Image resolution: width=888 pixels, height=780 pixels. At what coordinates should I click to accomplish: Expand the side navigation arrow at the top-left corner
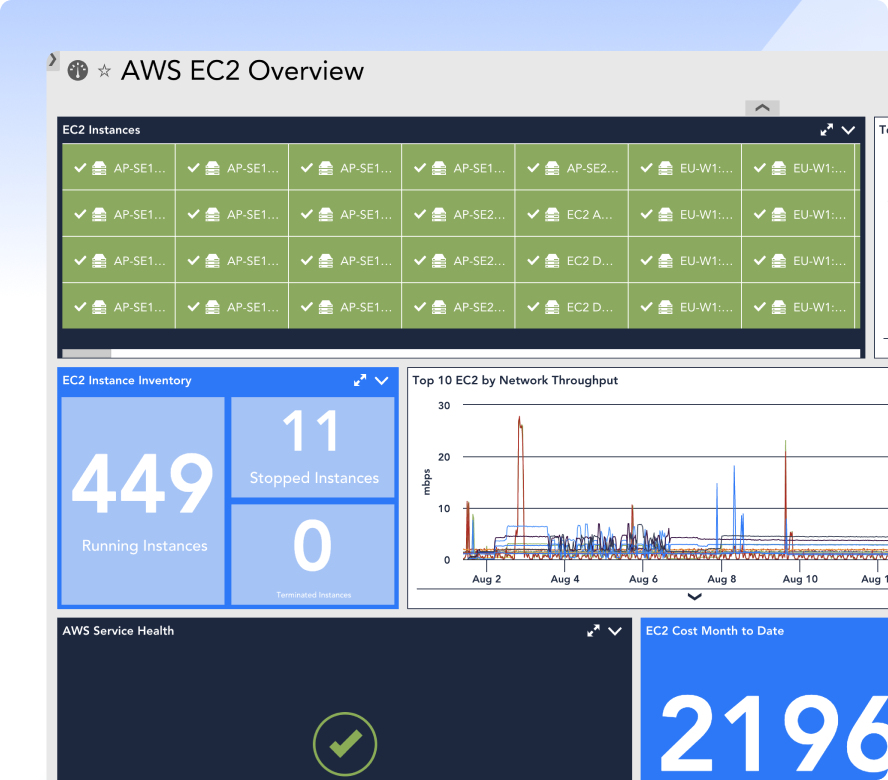click(53, 59)
